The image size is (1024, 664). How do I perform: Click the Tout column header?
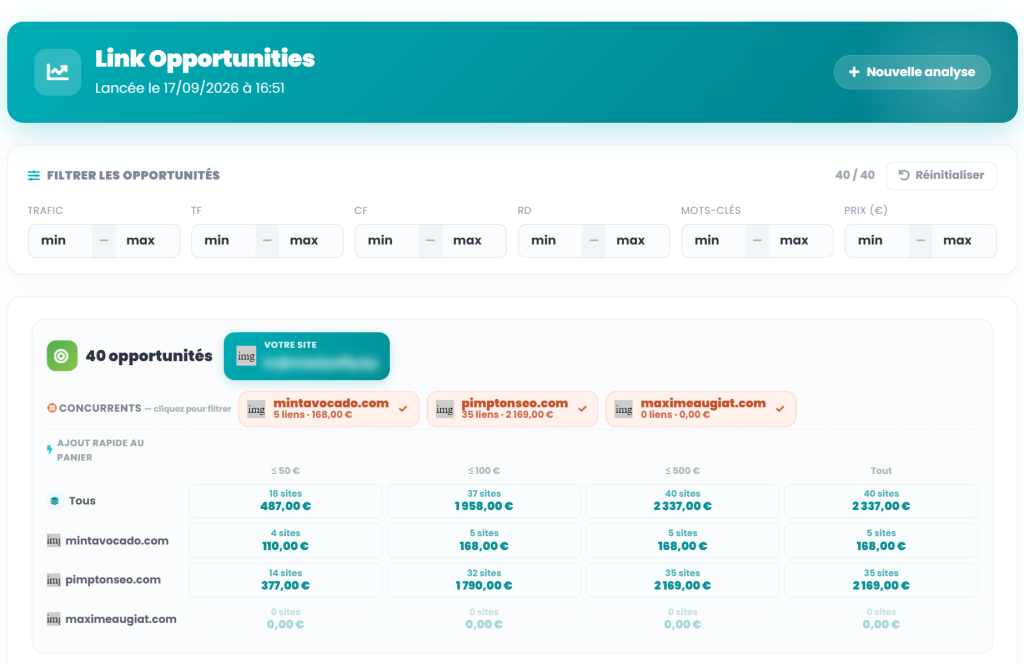(x=881, y=471)
